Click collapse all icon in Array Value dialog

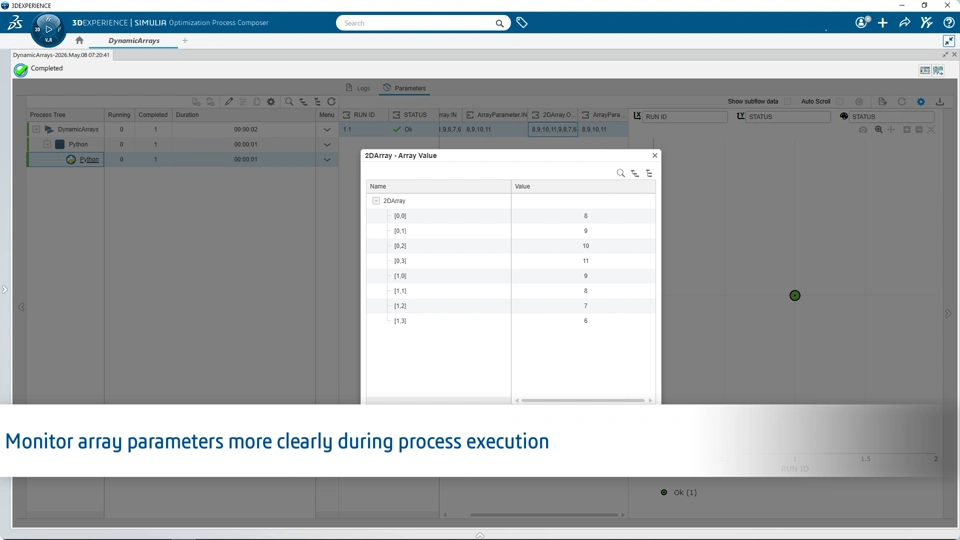coord(649,173)
